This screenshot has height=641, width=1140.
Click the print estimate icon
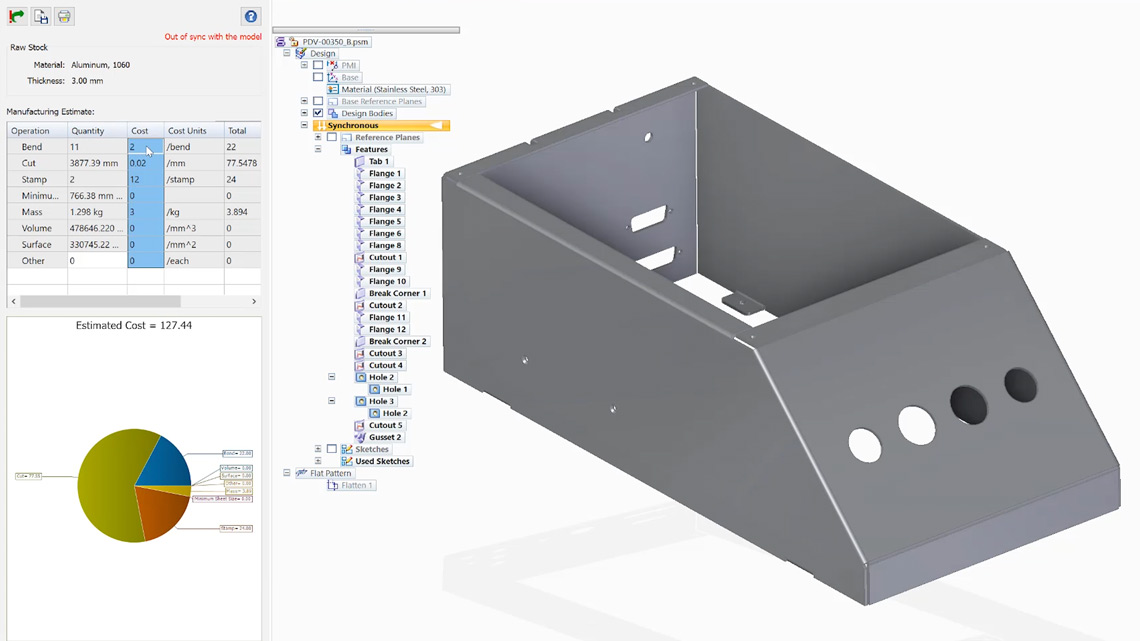(64, 16)
